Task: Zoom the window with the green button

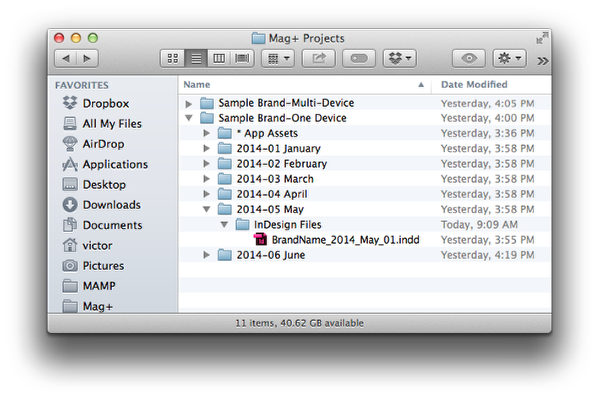Action: [93, 38]
